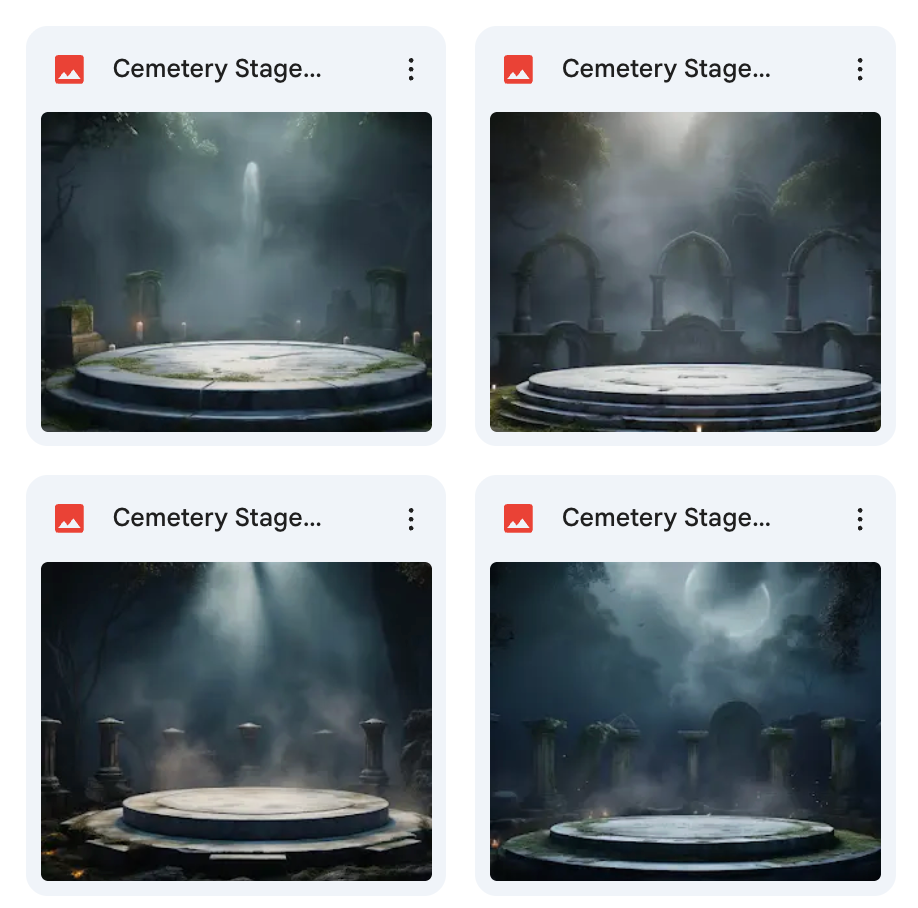Open more actions for the spotlight beam stage file
This screenshot has width=918, height=908.
(411, 518)
